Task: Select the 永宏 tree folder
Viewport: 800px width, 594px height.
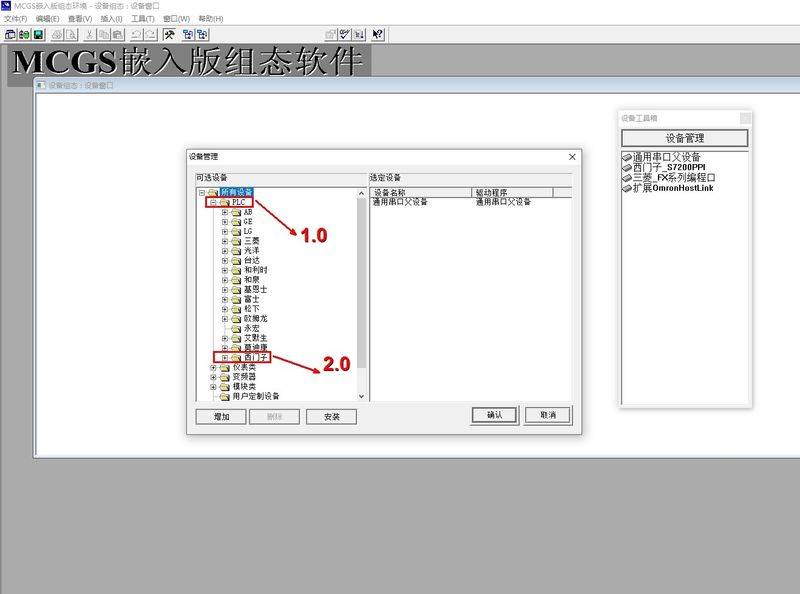Action: tap(252, 328)
